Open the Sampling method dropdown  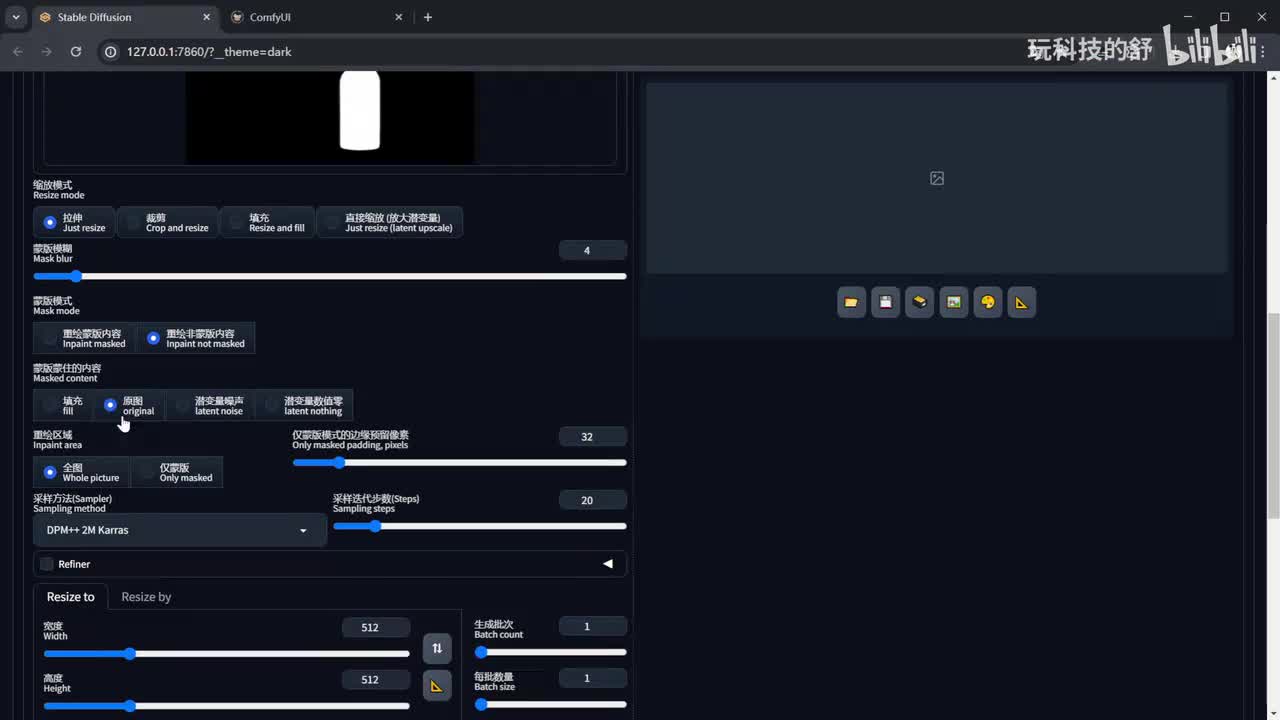pos(179,530)
